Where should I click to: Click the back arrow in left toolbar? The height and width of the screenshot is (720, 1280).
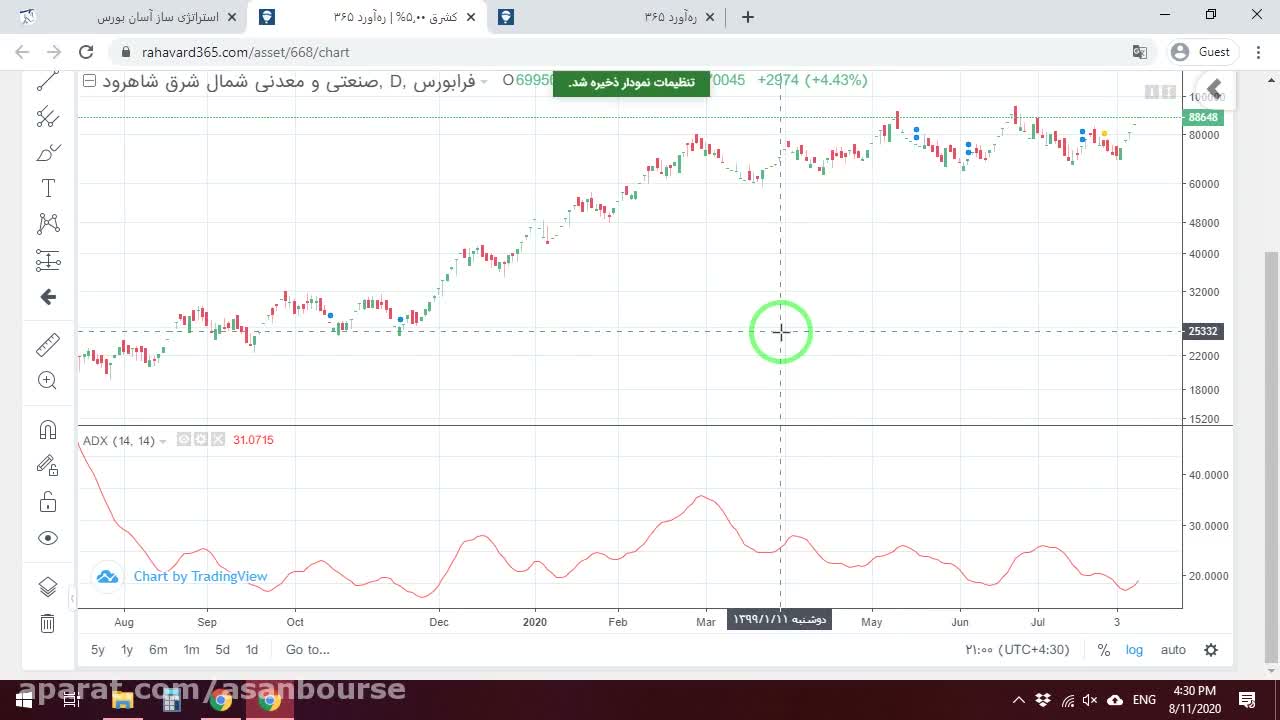click(47, 297)
